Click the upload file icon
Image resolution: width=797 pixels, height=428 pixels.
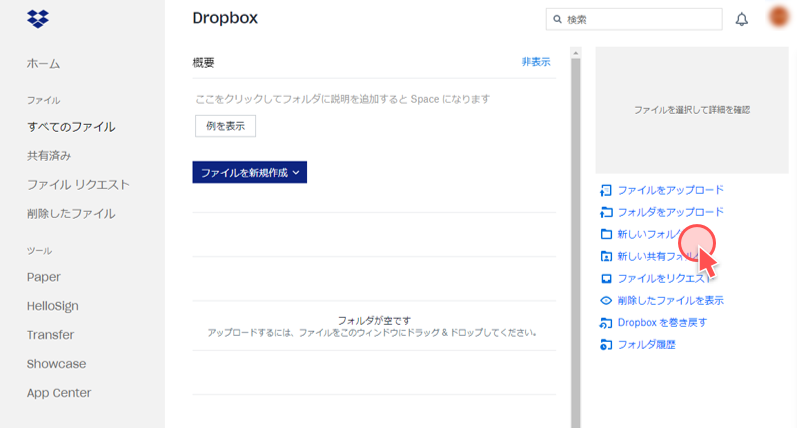606,190
